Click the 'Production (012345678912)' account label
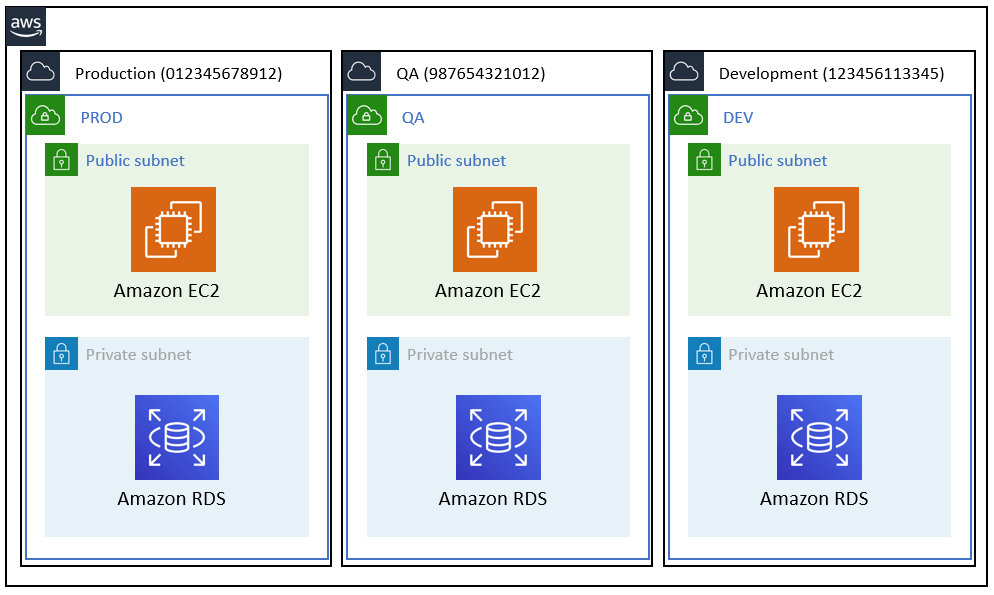Viewport: 994px width, 595px height. [x=179, y=74]
